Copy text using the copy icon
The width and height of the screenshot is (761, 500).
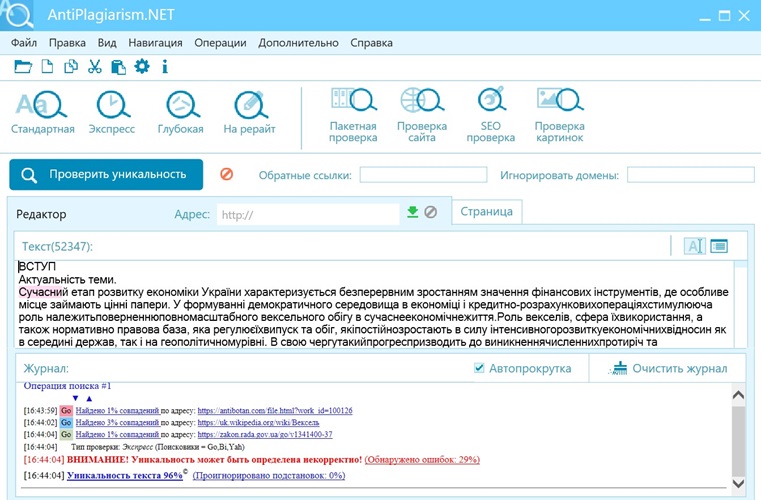click(71, 67)
